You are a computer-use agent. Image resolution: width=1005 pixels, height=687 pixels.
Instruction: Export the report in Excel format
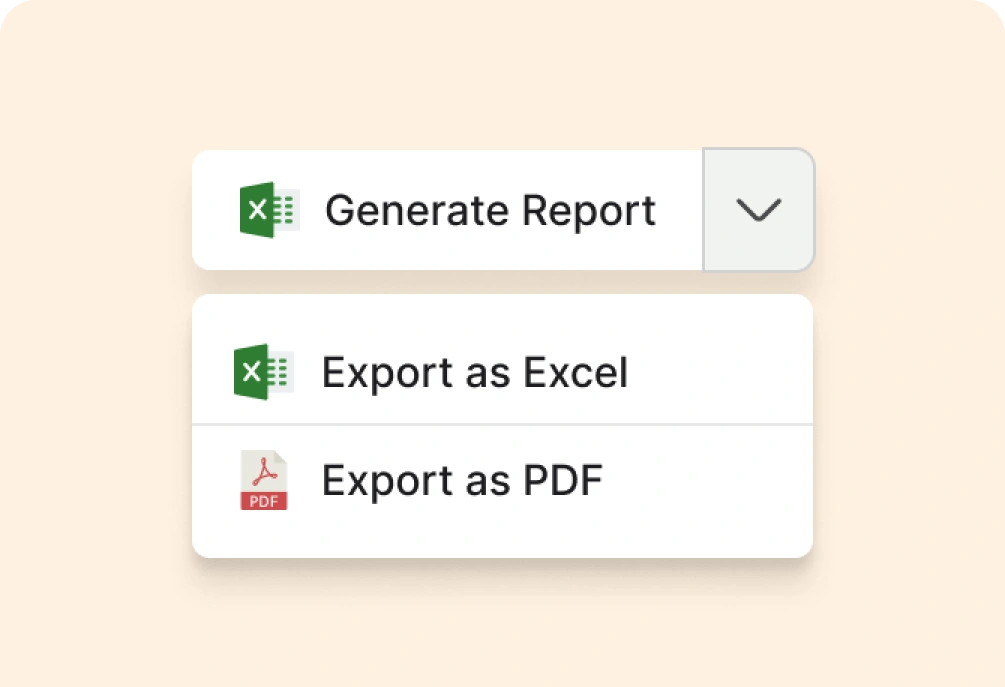click(x=474, y=373)
